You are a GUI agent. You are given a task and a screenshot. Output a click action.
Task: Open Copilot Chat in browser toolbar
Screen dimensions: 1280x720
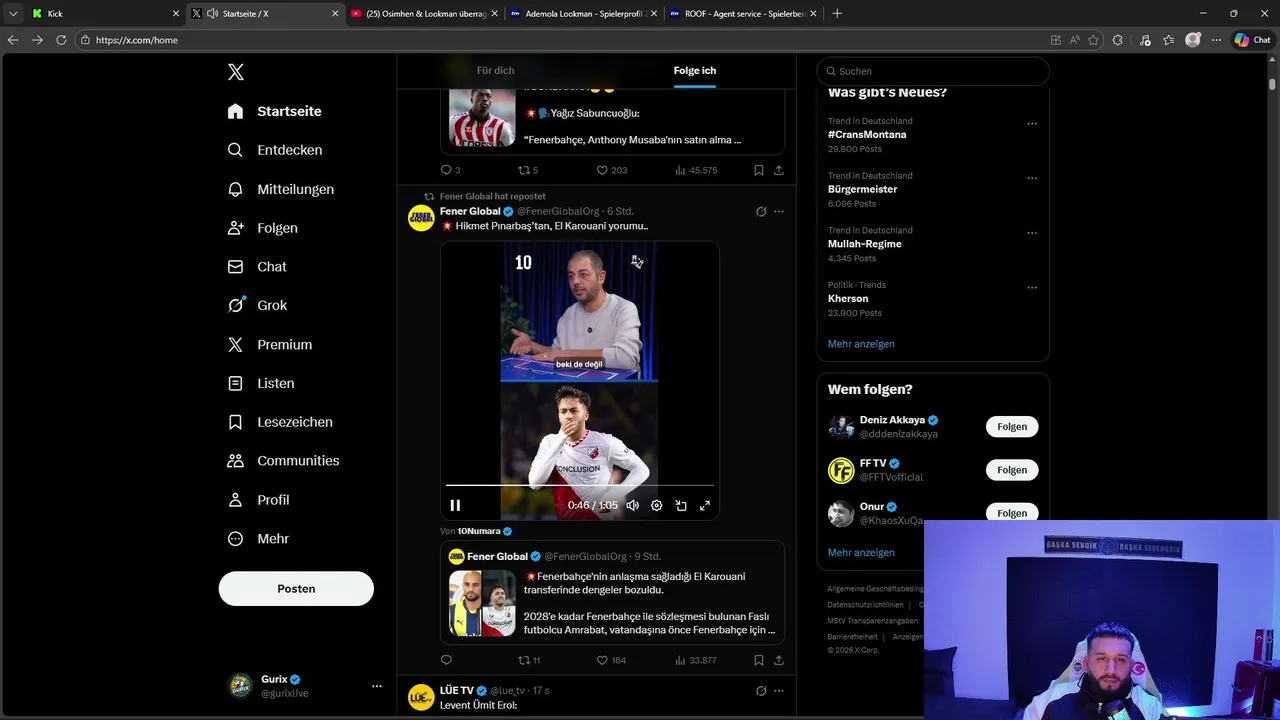coord(1252,40)
